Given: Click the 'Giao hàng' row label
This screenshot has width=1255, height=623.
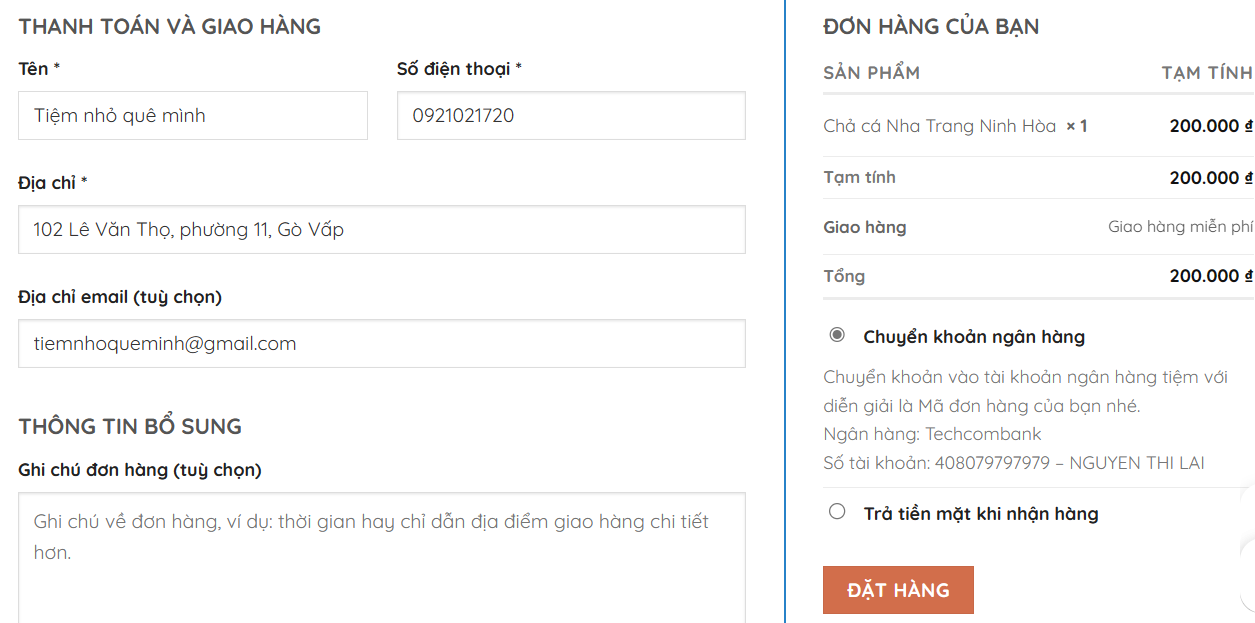Looking at the screenshot, I should tap(865, 227).
